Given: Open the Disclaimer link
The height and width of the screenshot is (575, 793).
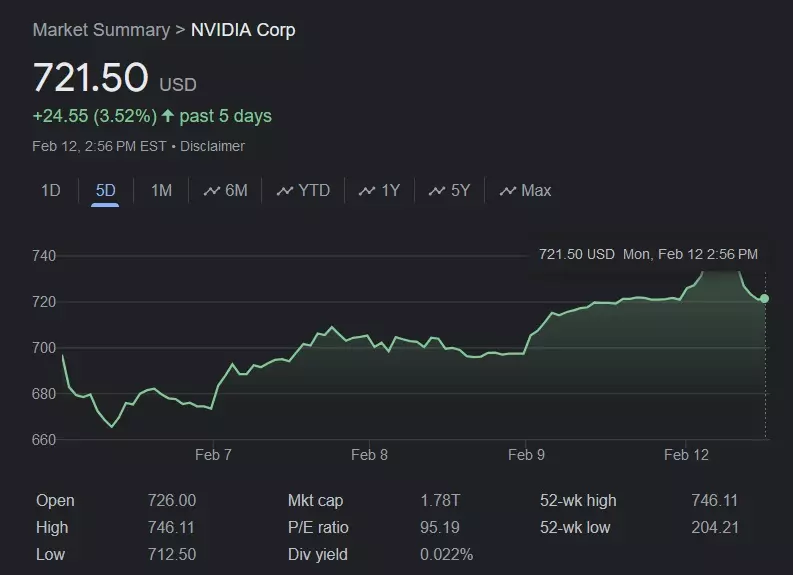Looking at the screenshot, I should click(x=212, y=146).
